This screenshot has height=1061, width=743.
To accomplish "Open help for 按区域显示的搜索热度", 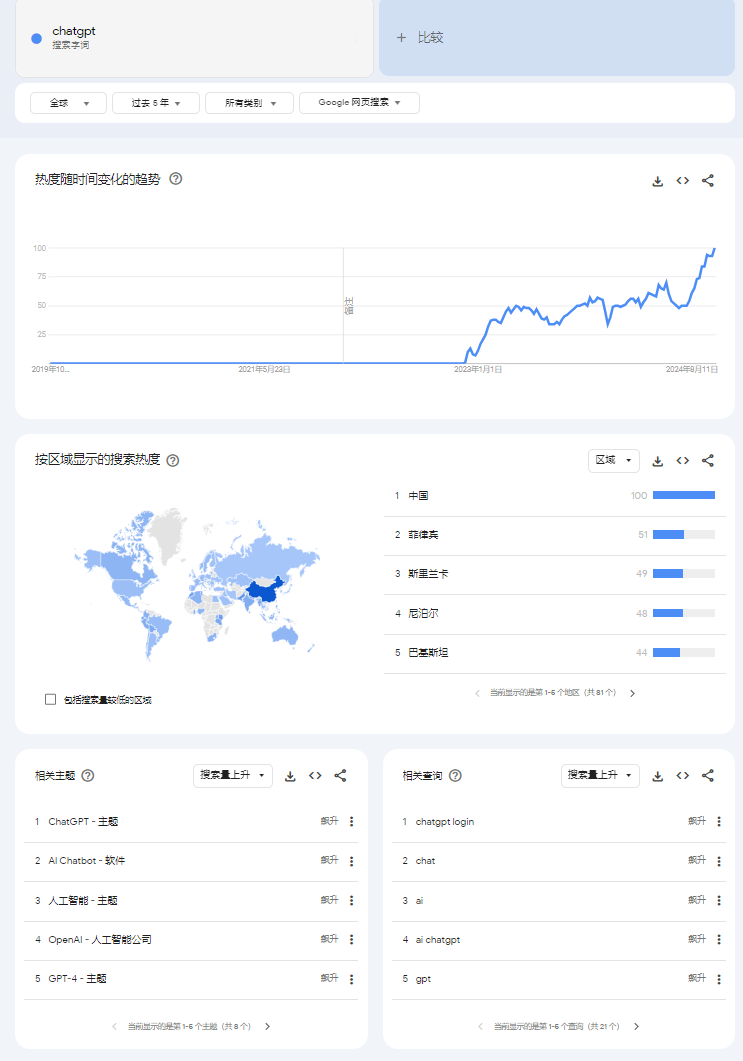I will tap(173, 460).
